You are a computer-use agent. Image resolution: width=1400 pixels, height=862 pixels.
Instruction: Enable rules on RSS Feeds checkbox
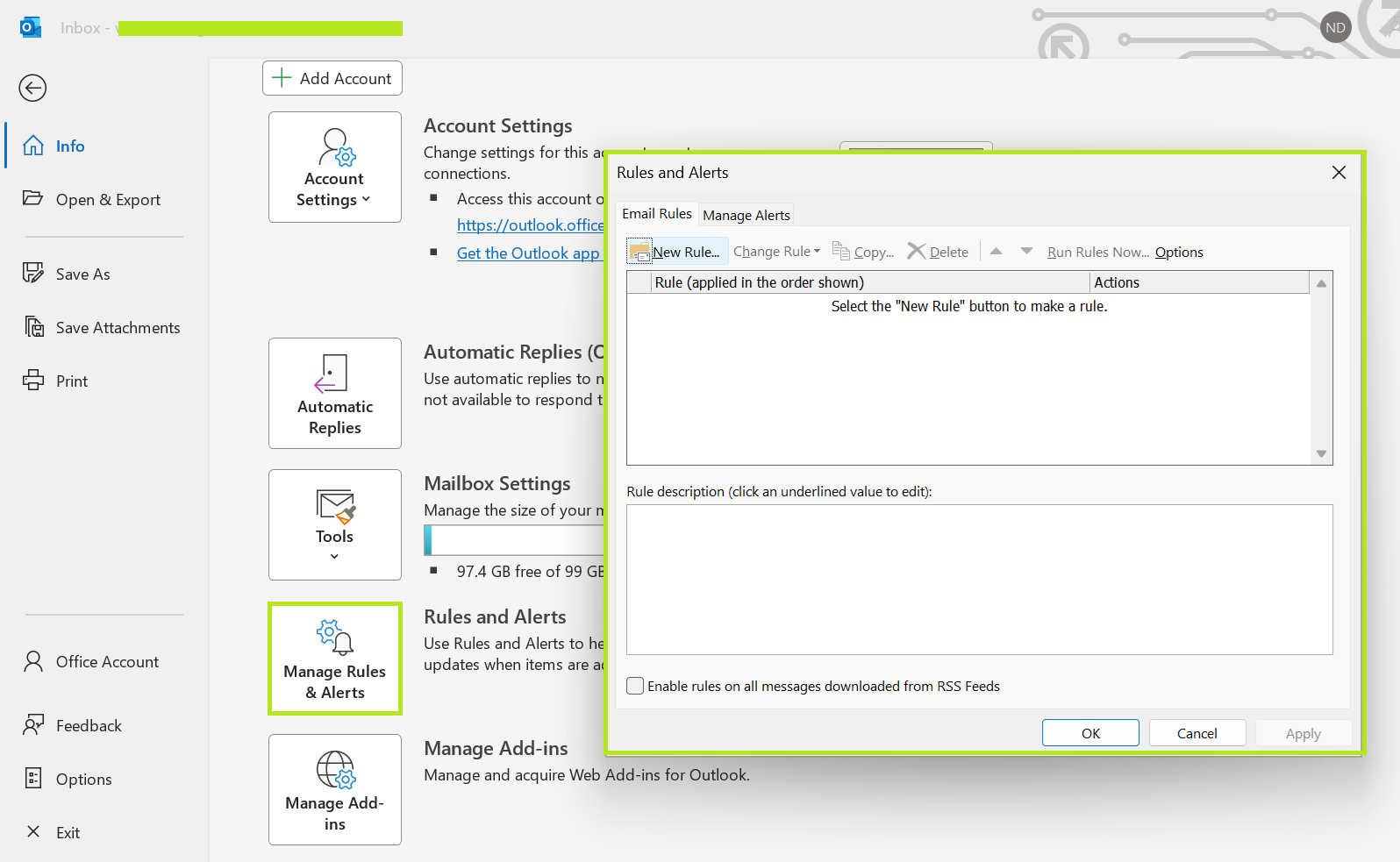635,686
